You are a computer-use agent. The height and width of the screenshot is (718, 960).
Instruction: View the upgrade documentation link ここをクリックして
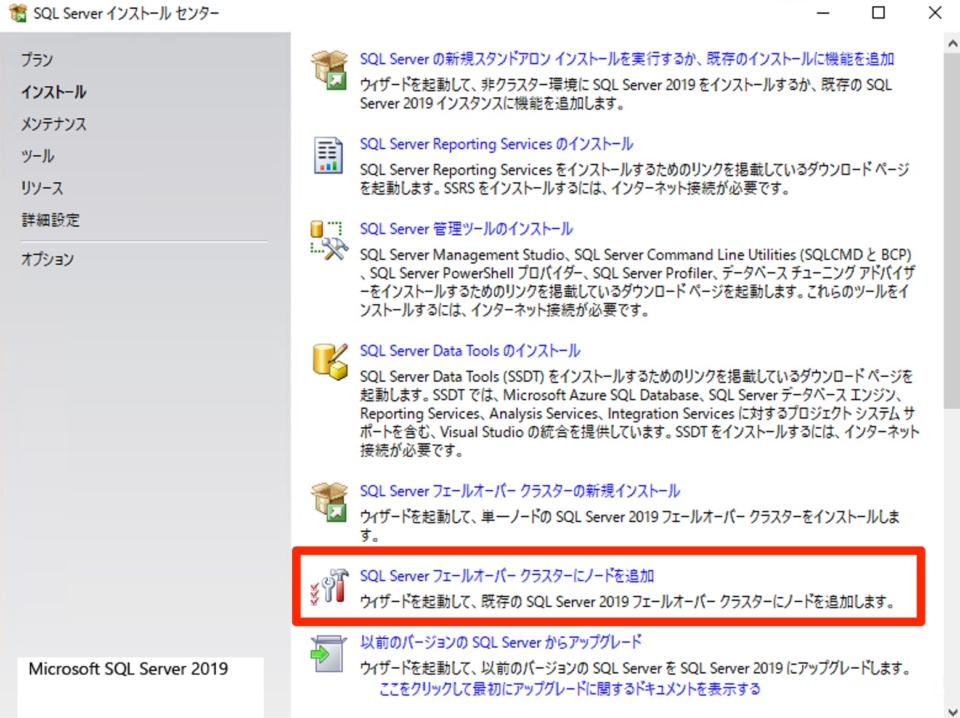[569, 689]
